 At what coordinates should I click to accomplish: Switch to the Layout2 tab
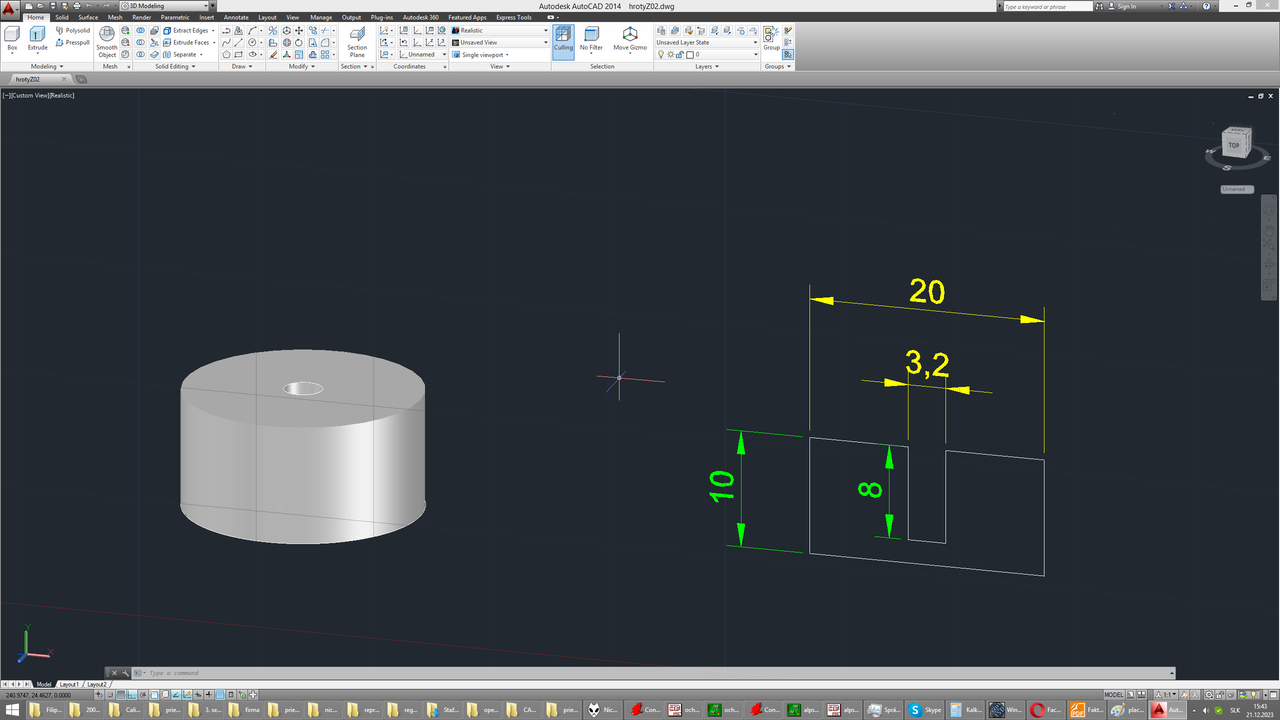click(97, 684)
